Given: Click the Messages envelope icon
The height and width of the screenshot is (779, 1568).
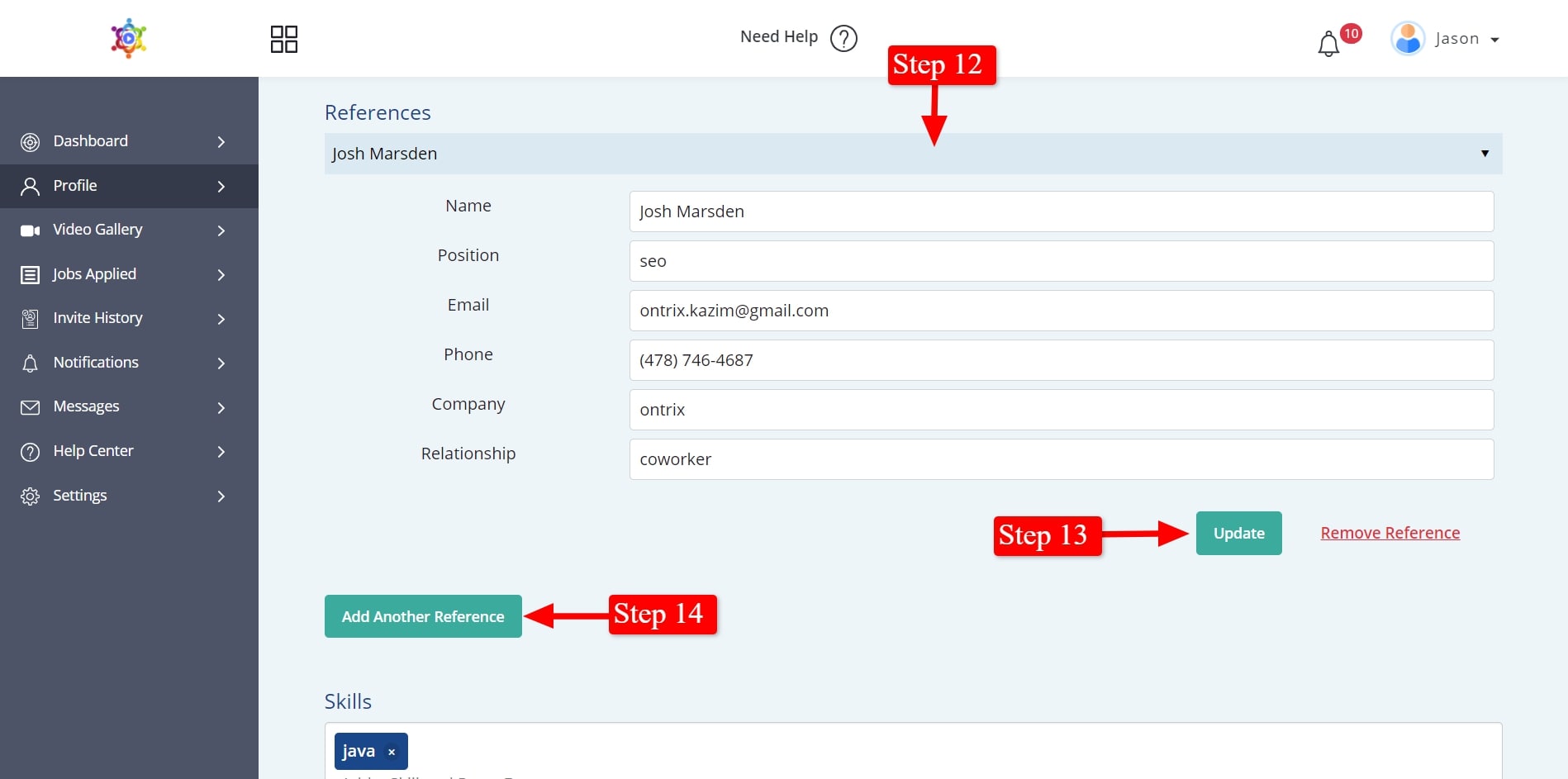Looking at the screenshot, I should [x=31, y=407].
